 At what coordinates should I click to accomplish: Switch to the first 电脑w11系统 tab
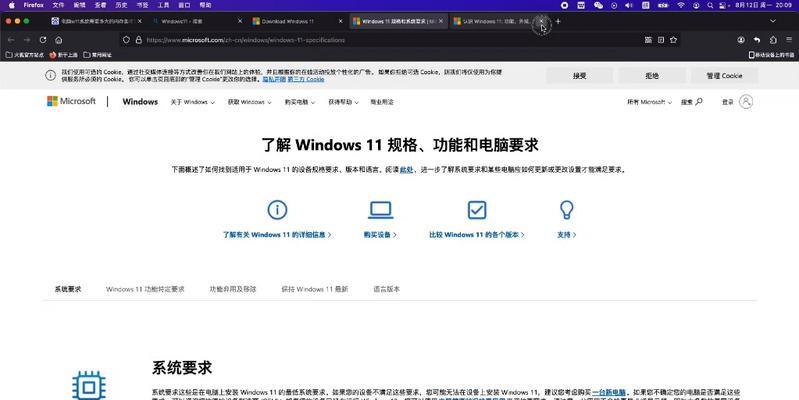97,21
